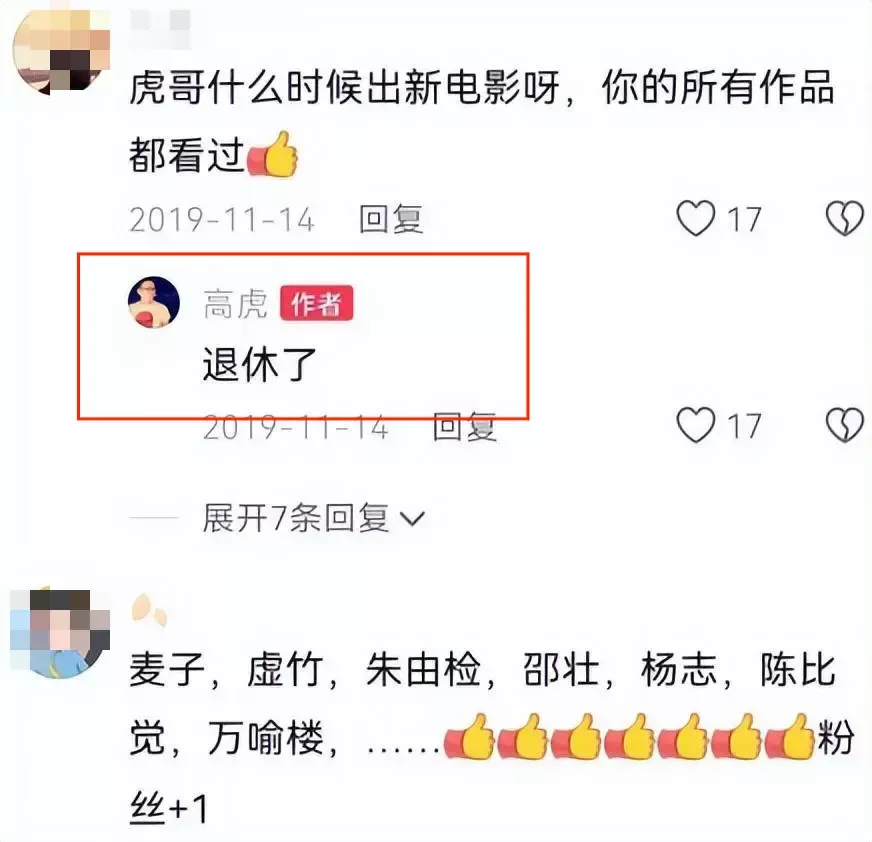Like the top comment asking about new movies
872x842 pixels.
pos(695,218)
